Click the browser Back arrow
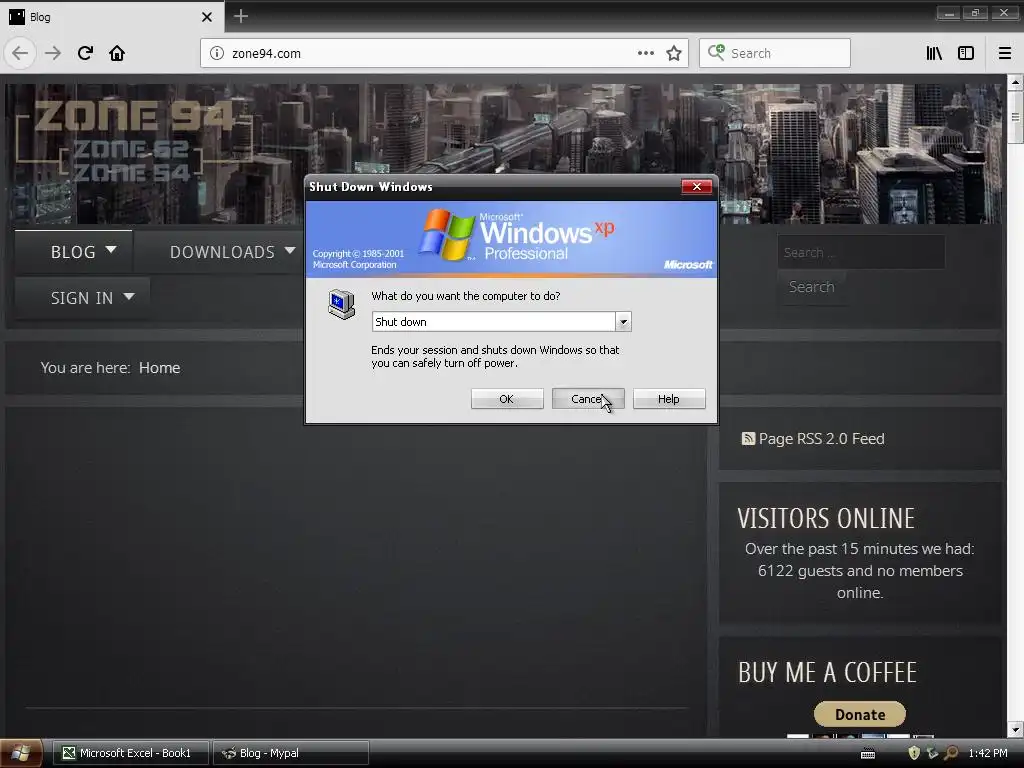The height and width of the screenshot is (768, 1024). [20, 53]
